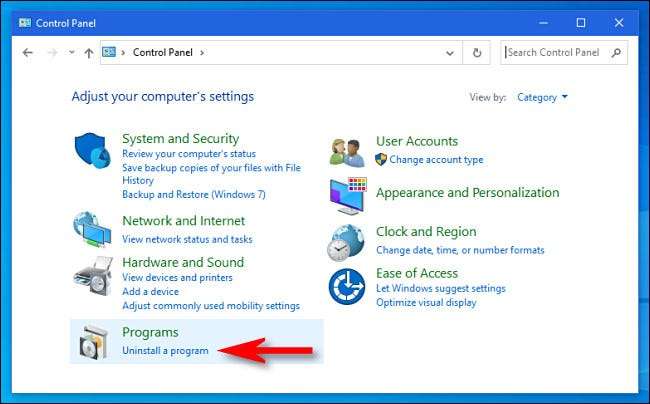Viewport: 650px width, 404px height.
Task: Click the User Accounts people icon
Action: point(347,150)
